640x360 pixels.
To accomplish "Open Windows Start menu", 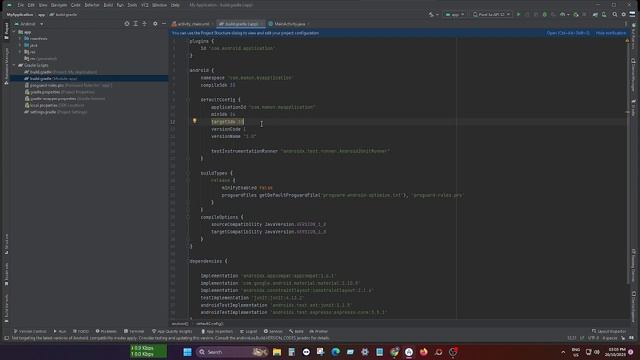I will point(187,352).
